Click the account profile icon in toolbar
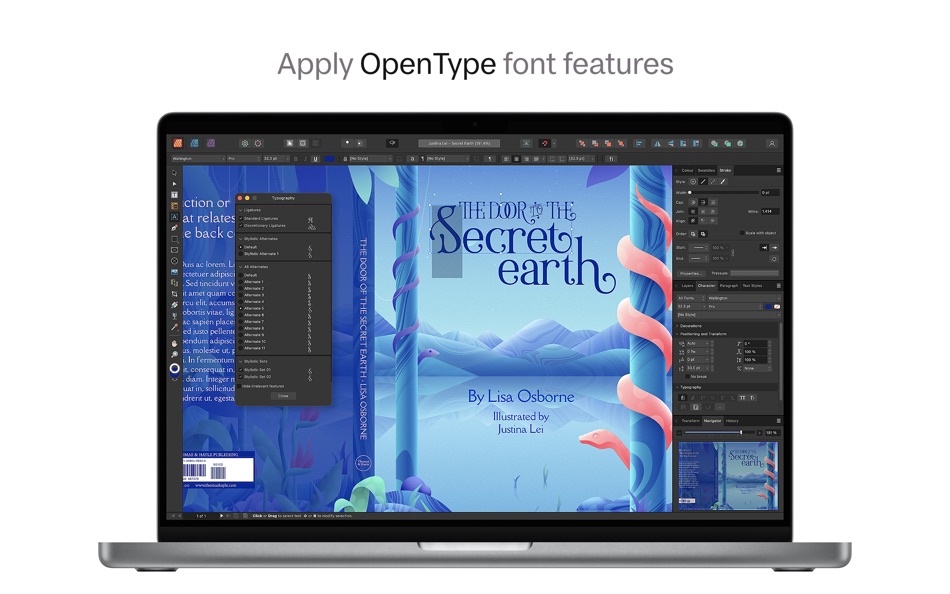 772,144
